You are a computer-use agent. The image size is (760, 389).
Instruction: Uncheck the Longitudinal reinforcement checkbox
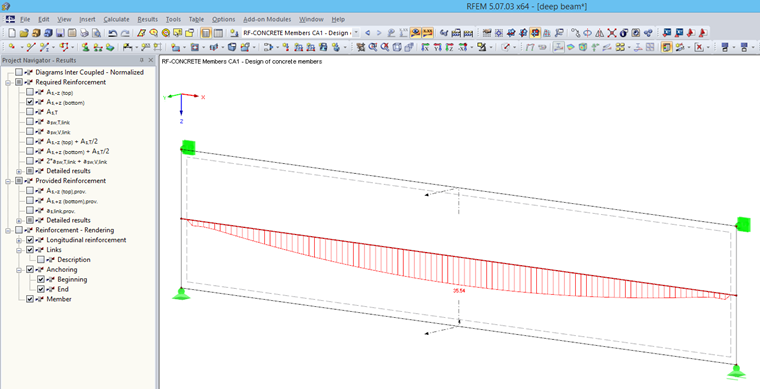pyautogui.click(x=30, y=240)
